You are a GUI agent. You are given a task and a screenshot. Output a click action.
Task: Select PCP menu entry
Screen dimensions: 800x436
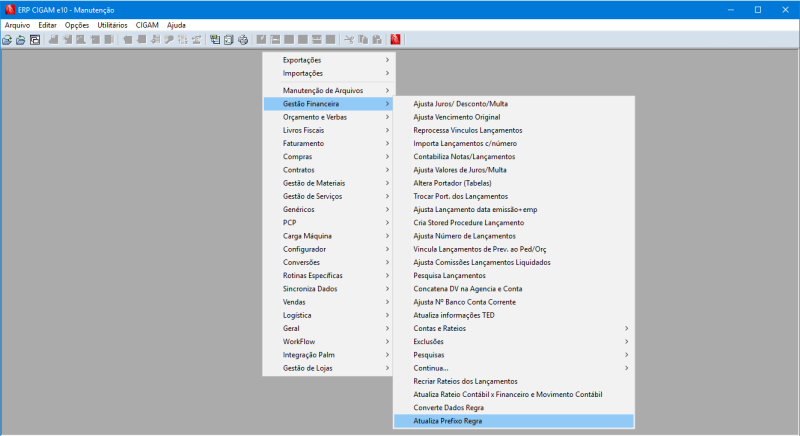click(328, 223)
